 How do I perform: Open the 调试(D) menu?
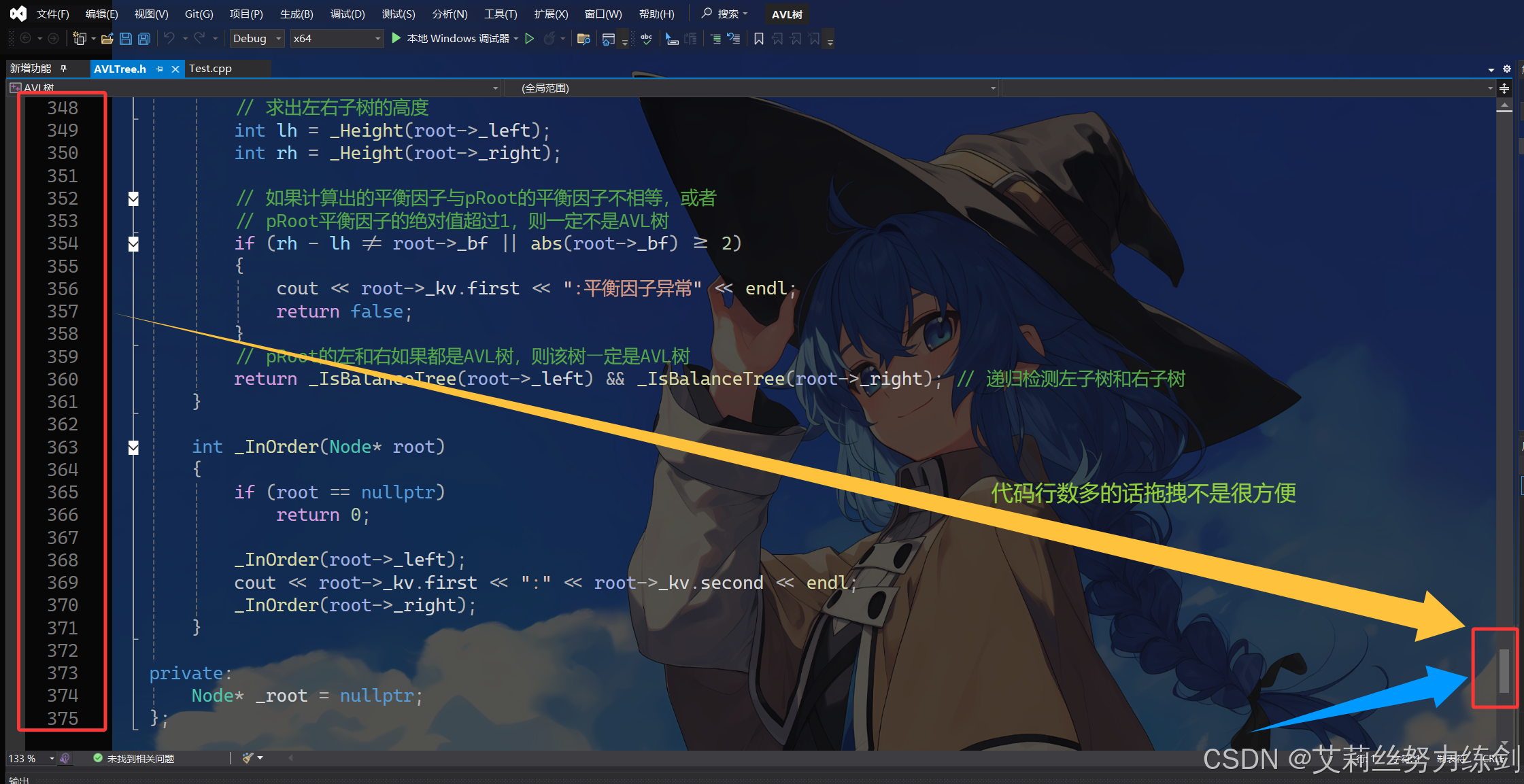tap(348, 14)
